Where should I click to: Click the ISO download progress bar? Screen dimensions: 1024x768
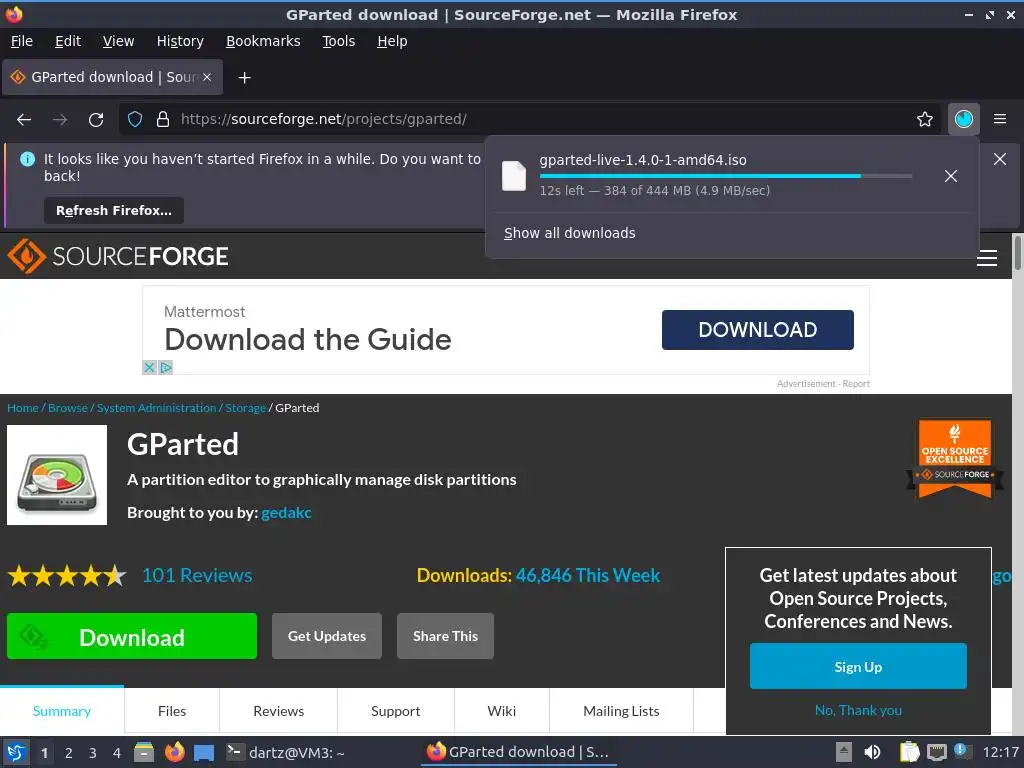[726, 176]
